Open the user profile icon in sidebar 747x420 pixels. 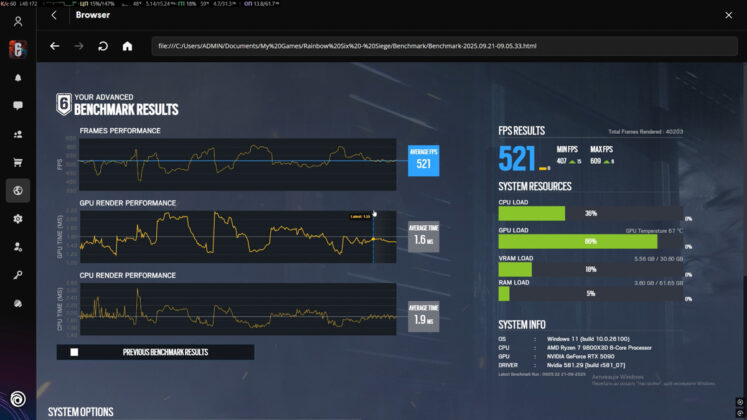(18, 21)
